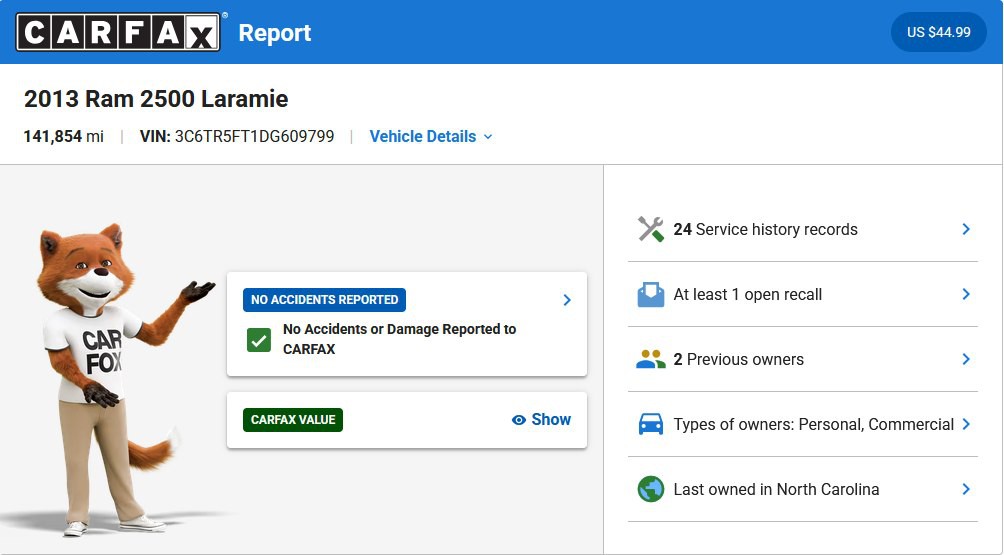Open Types of owners: Personal, Commercial

(803, 424)
